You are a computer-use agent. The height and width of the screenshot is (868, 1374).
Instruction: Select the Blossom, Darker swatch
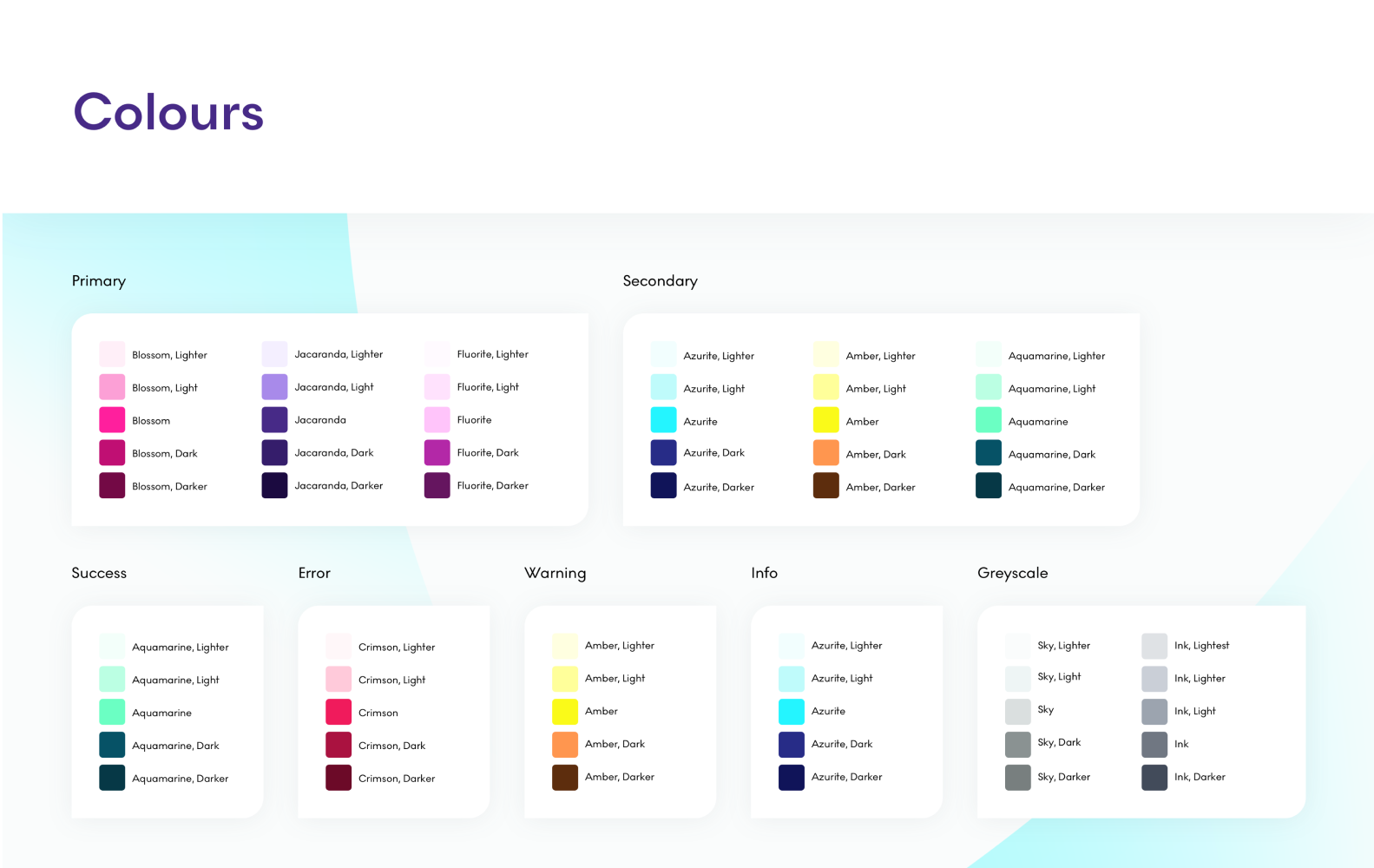[x=112, y=486]
